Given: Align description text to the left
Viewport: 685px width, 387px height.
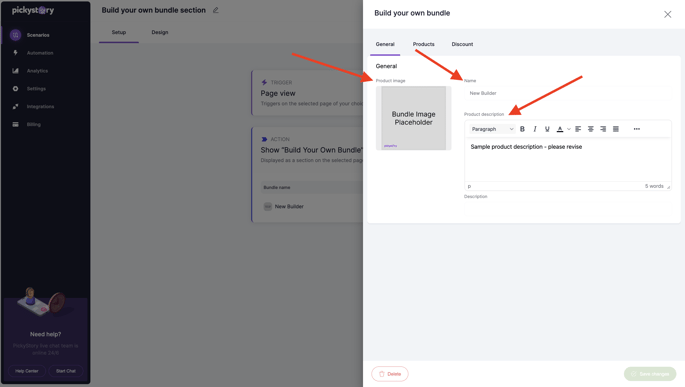Looking at the screenshot, I should tap(578, 129).
